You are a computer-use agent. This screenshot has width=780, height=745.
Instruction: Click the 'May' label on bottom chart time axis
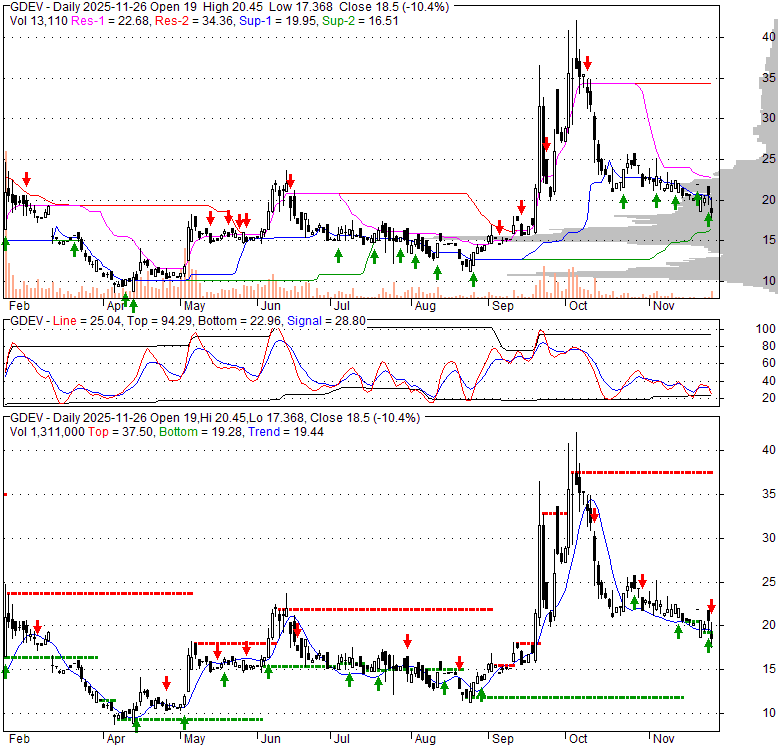click(194, 739)
